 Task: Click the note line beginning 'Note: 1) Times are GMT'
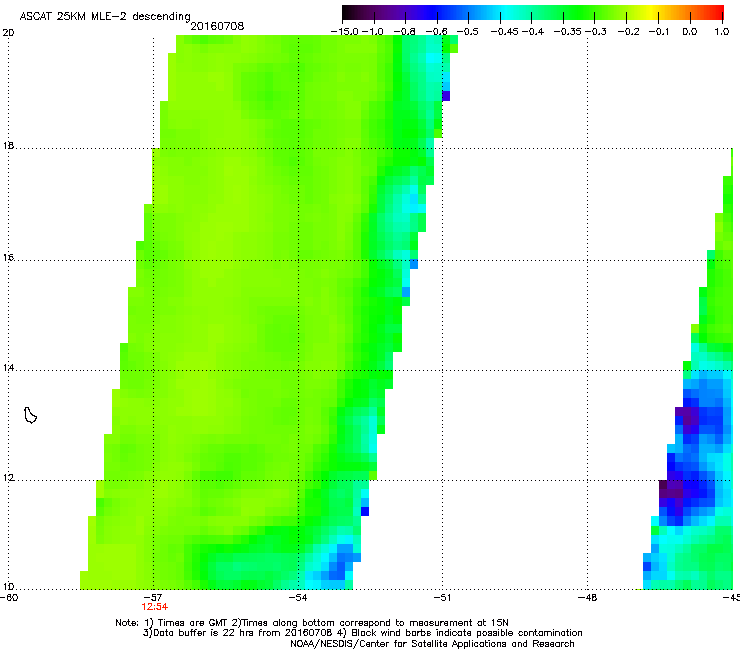[x=312, y=623]
